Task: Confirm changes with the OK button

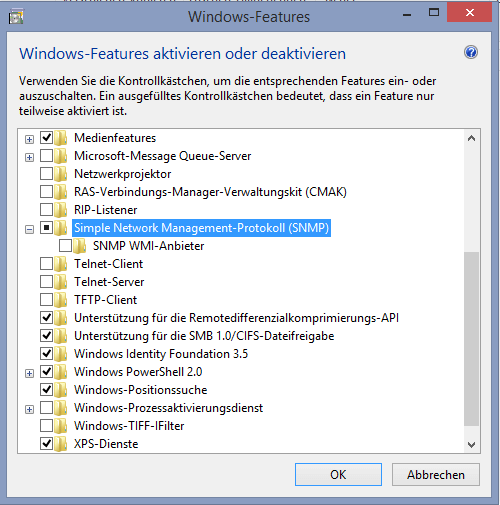Action: pyautogui.click(x=338, y=474)
